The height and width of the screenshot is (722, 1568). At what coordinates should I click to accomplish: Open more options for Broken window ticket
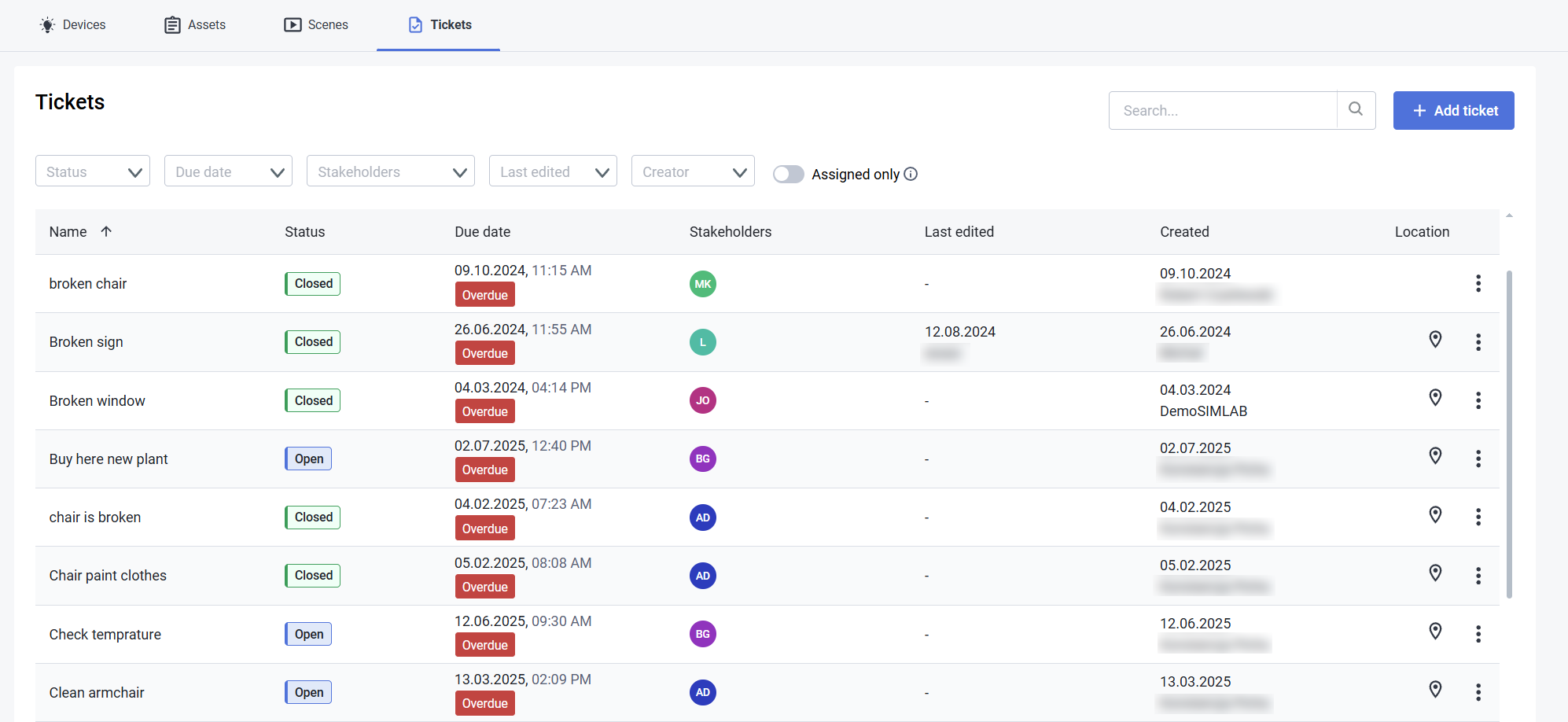[x=1478, y=400]
